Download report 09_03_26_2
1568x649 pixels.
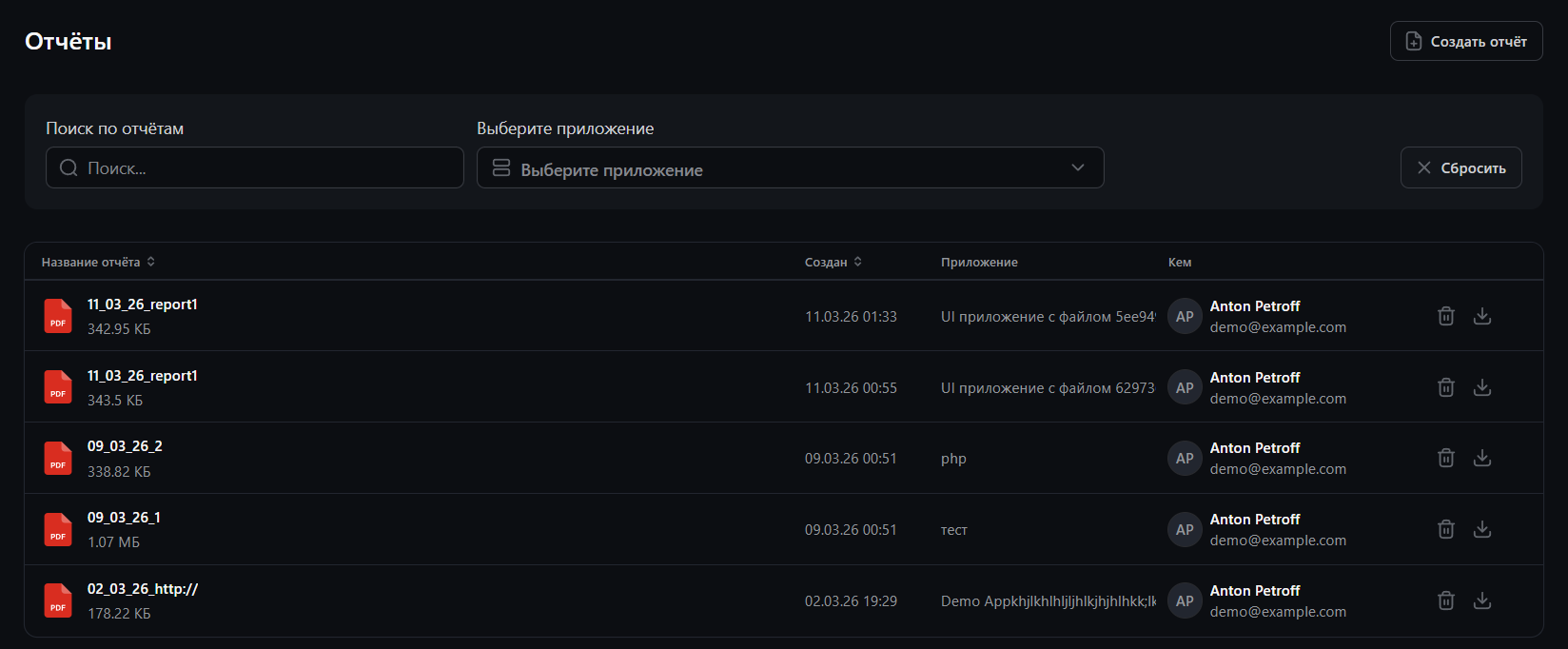pyautogui.click(x=1482, y=458)
